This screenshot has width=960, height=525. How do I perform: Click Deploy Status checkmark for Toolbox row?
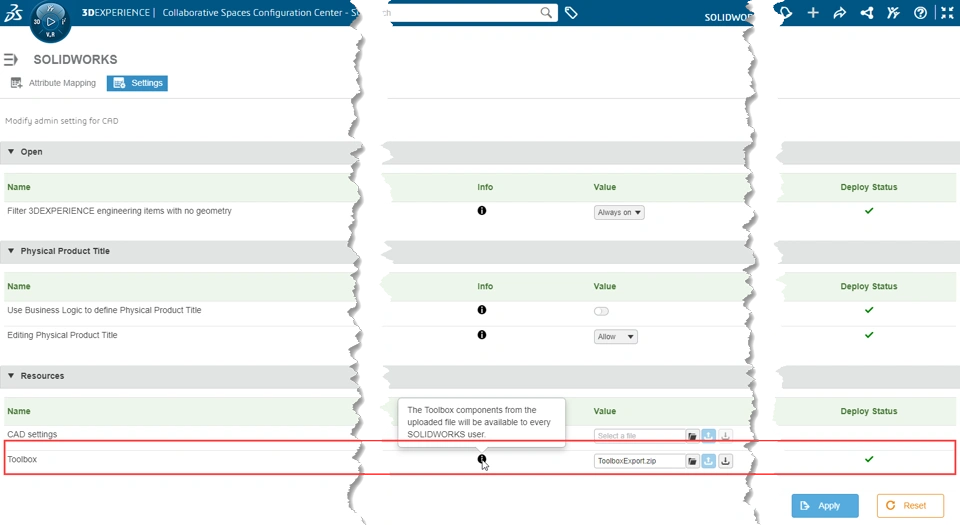coord(869,459)
